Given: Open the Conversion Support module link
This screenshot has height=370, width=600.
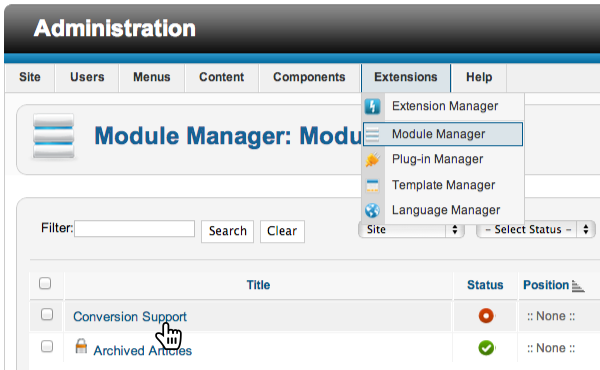Looking at the screenshot, I should pos(130,317).
